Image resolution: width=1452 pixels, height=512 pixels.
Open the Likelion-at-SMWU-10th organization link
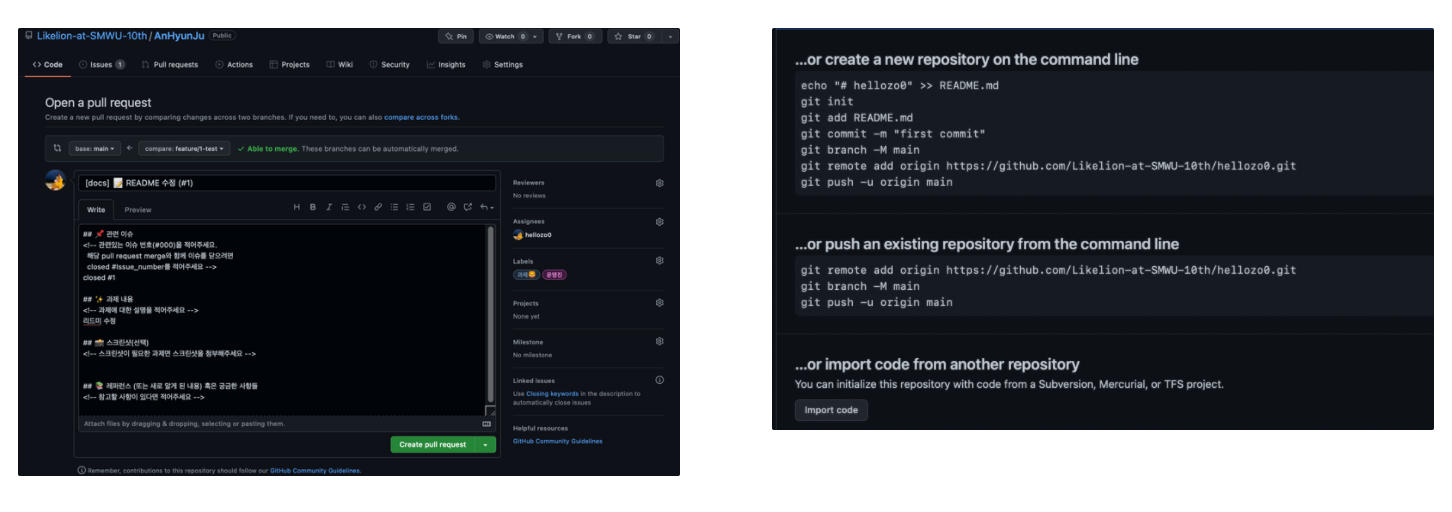(92, 36)
